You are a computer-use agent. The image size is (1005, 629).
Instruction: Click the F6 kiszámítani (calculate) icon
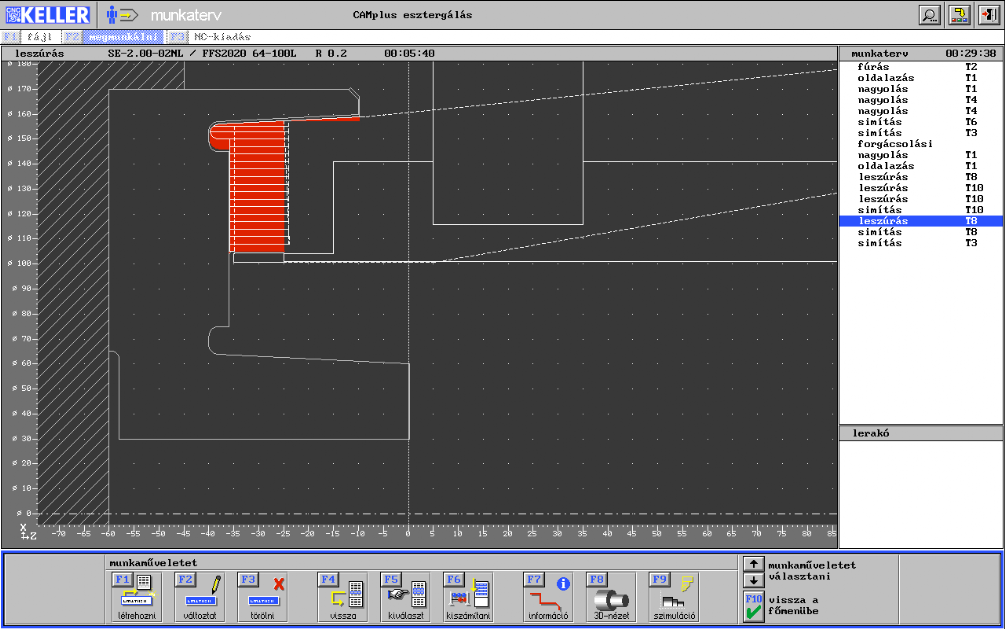tap(468, 597)
